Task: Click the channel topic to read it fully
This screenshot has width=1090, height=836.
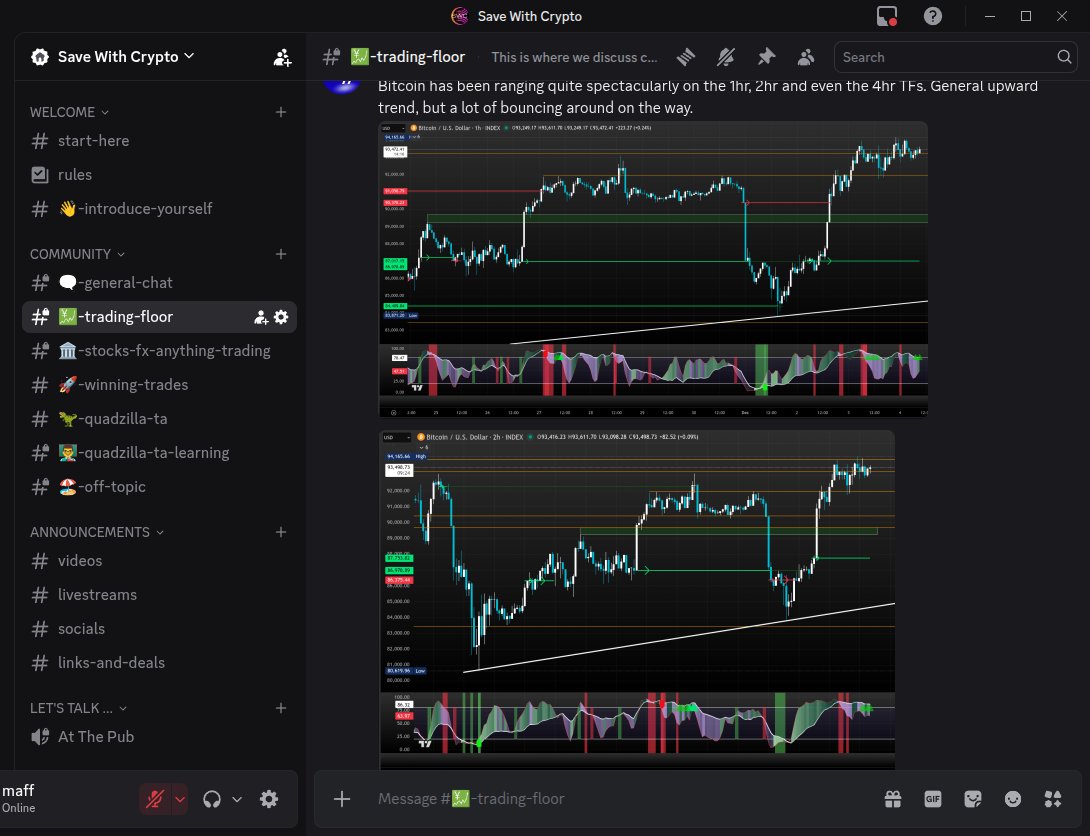Action: pos(573,57)
